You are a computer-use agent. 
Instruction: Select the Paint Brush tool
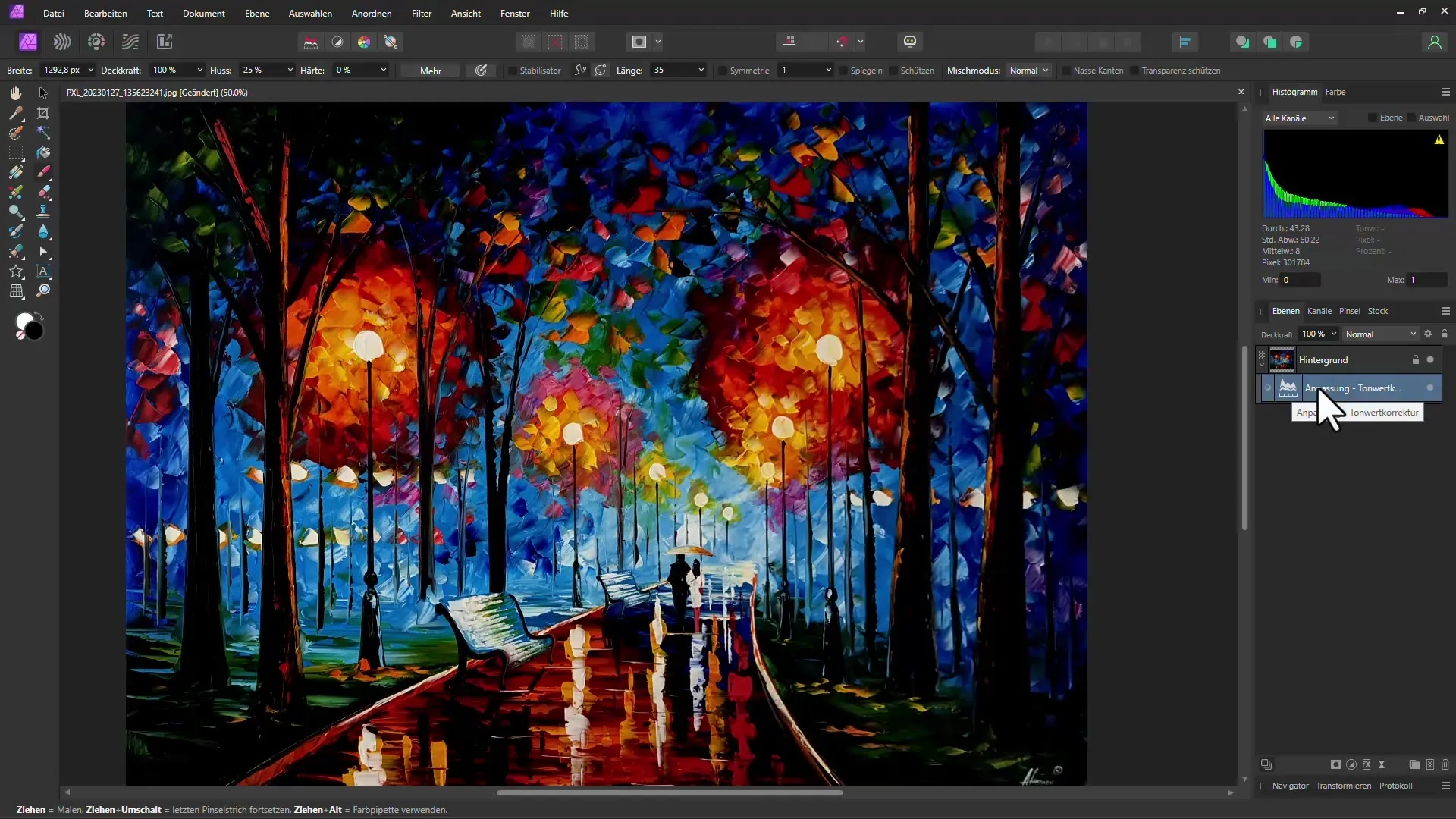point(43,172)
